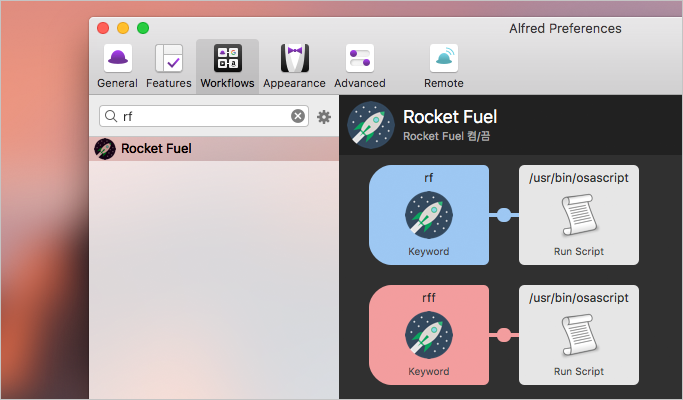This screenshot has width=683, height=400.
Task: Click the Rocket Fuel header icon
Action: tap(371, 125)
